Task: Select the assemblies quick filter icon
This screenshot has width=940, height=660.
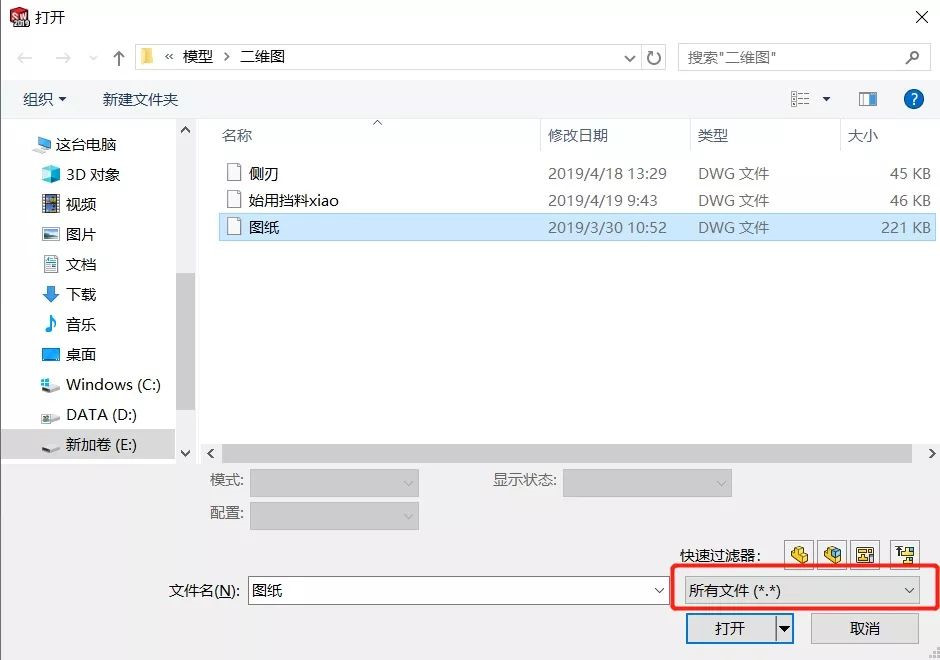Action: [832, 554]
